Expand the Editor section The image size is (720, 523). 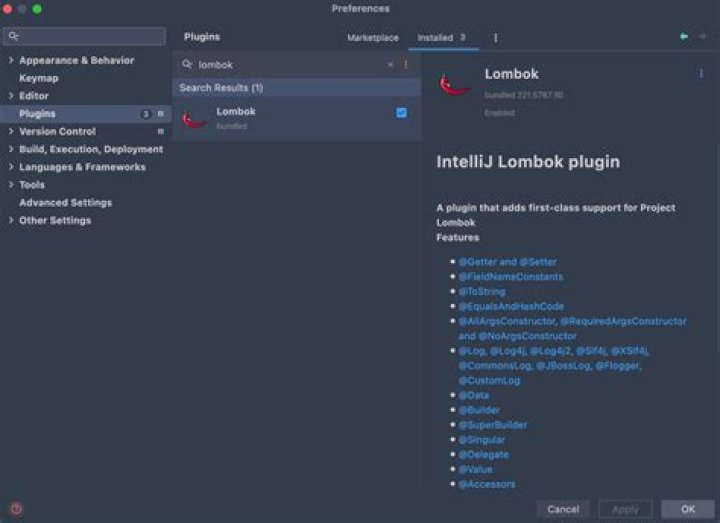tap(11, 96)
